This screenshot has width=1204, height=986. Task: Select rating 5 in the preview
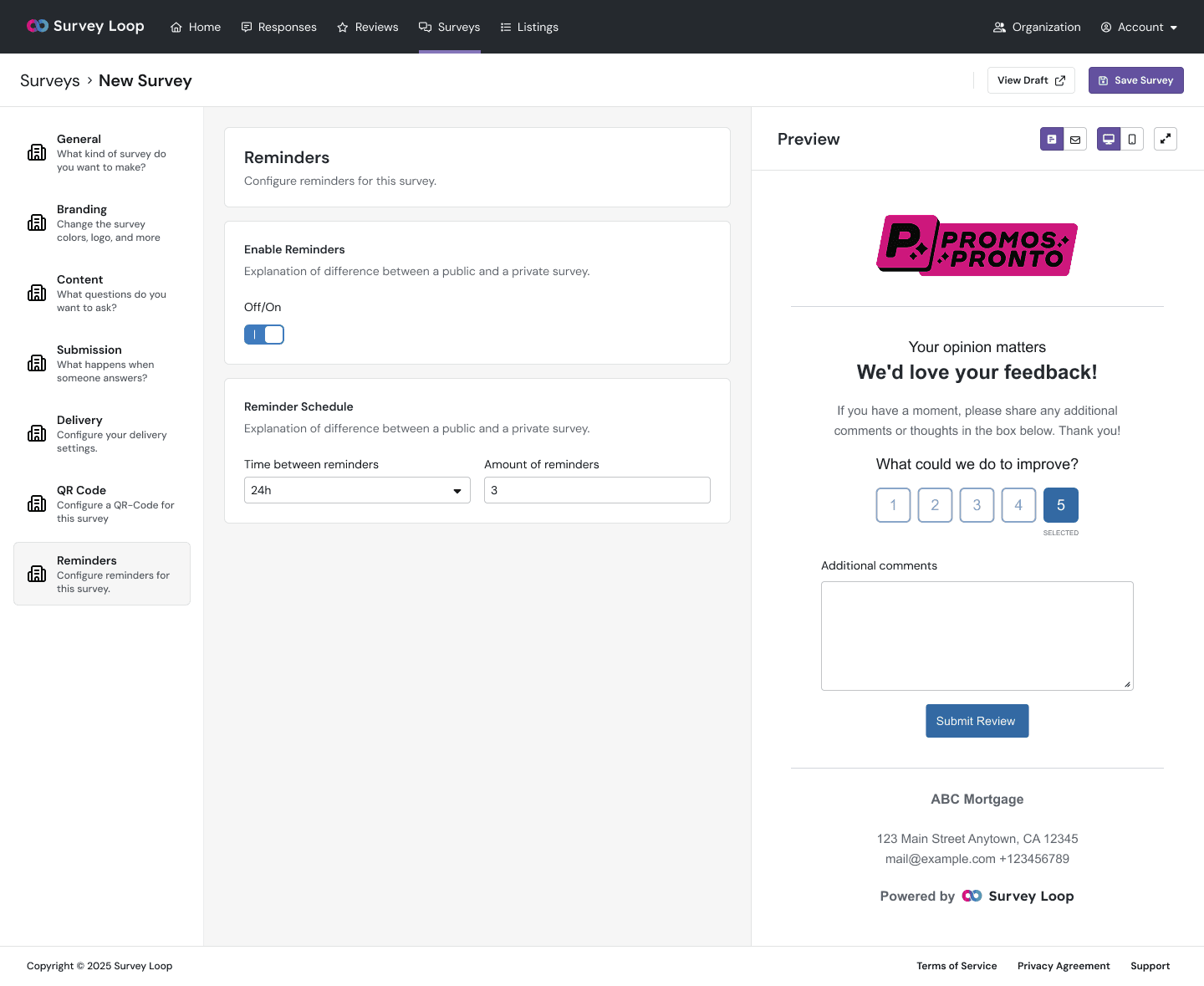click(1061, 505)
